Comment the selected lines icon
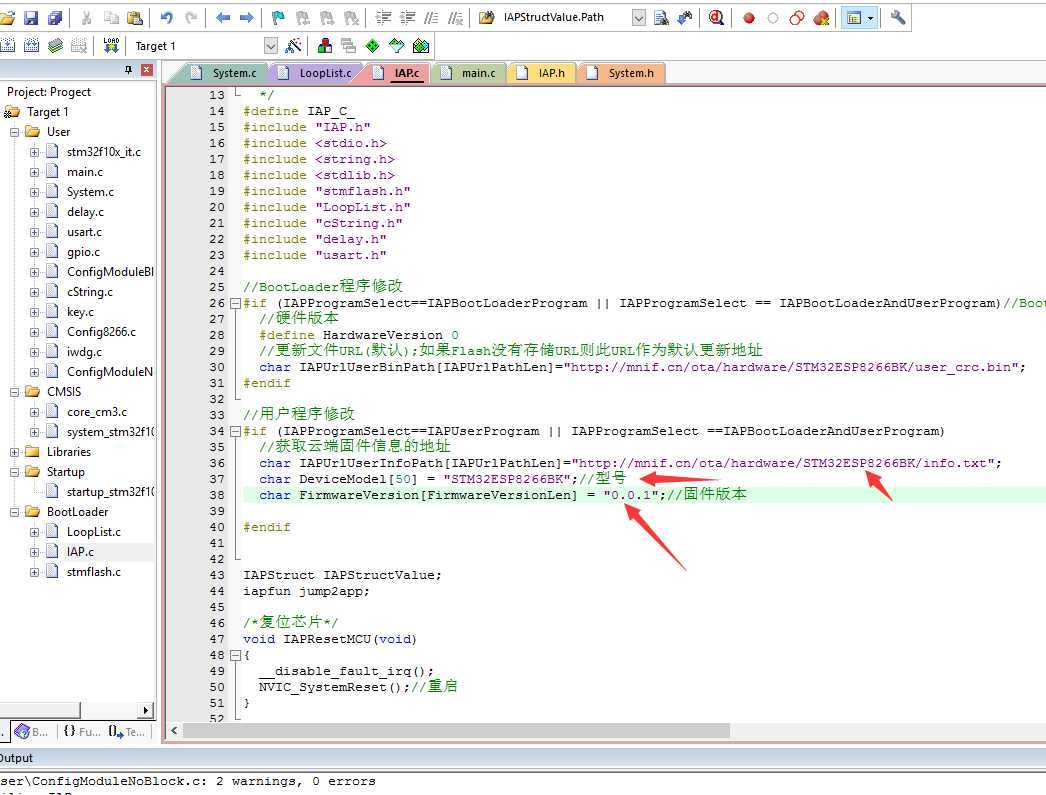The height and width of the screenshot is (795, 1046). 432,18
